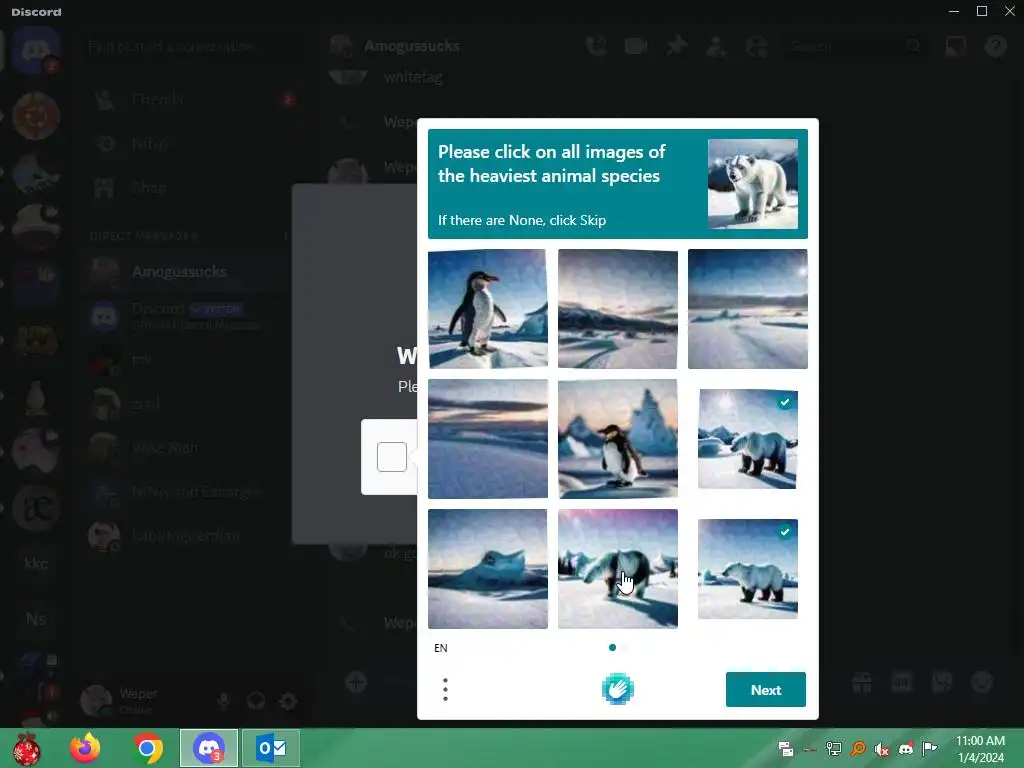Open Outlook from the taskbar
Screen dimensions: 1024x768
click(x=271, y=748)
